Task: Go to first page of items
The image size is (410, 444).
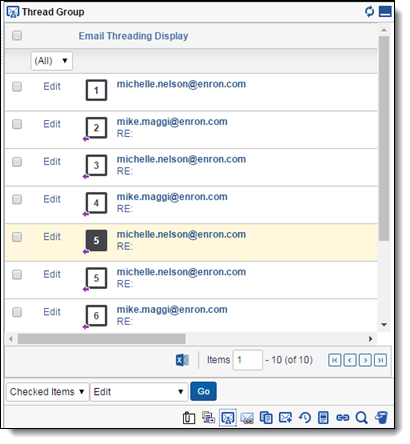Action: point(334,360)
